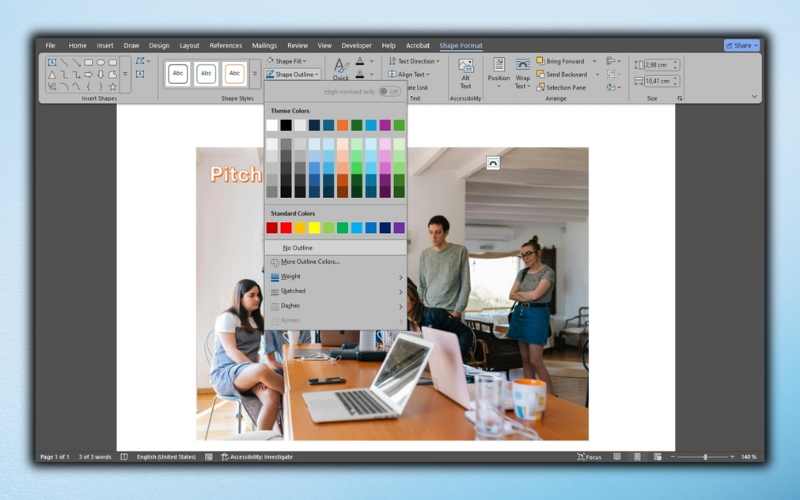Click the Rotate Objects icon
This screenshot has width=800, height=500.
pyautogui.click(x=611, y=87)
